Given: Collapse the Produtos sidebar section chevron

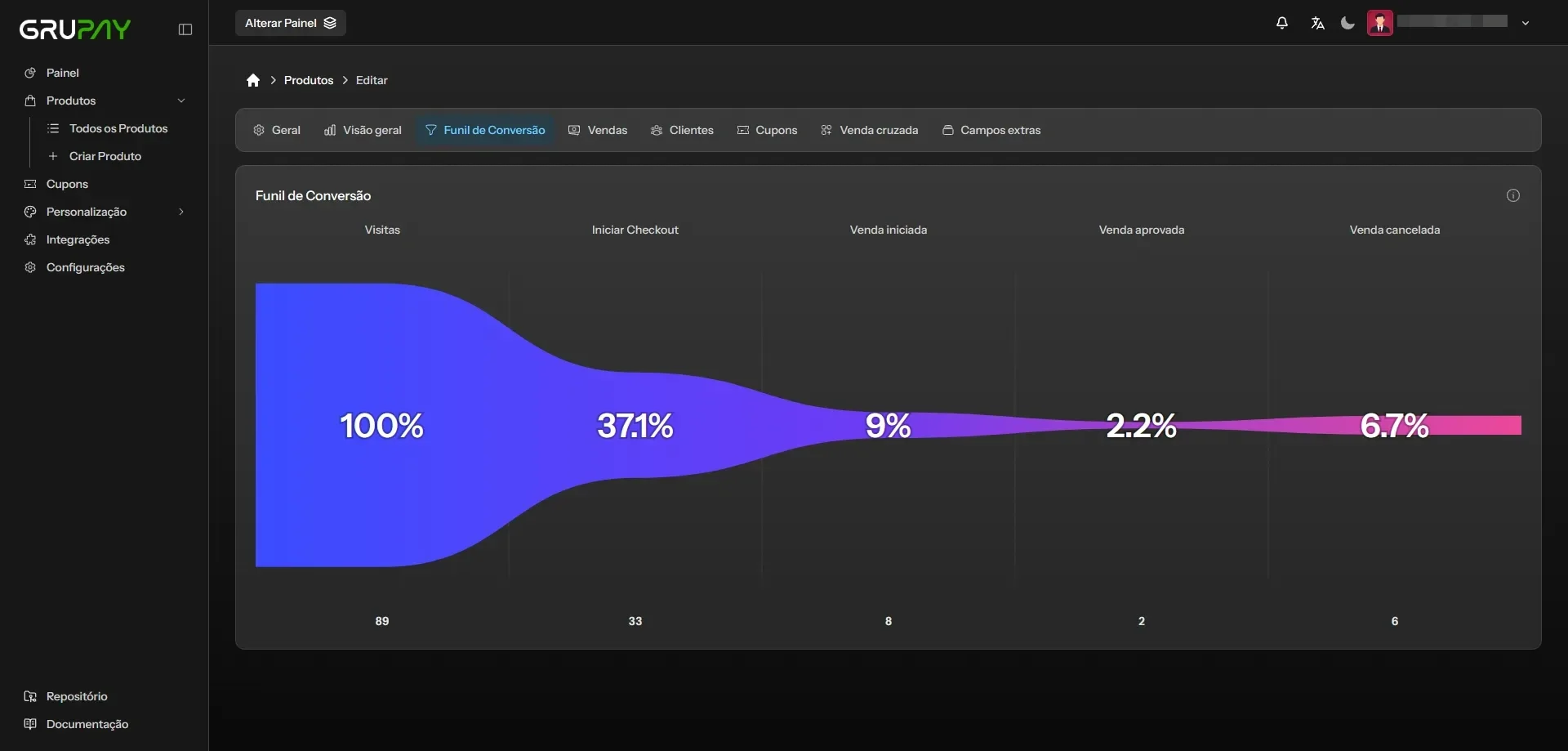Looking at the screenshot, I should 181,101.
